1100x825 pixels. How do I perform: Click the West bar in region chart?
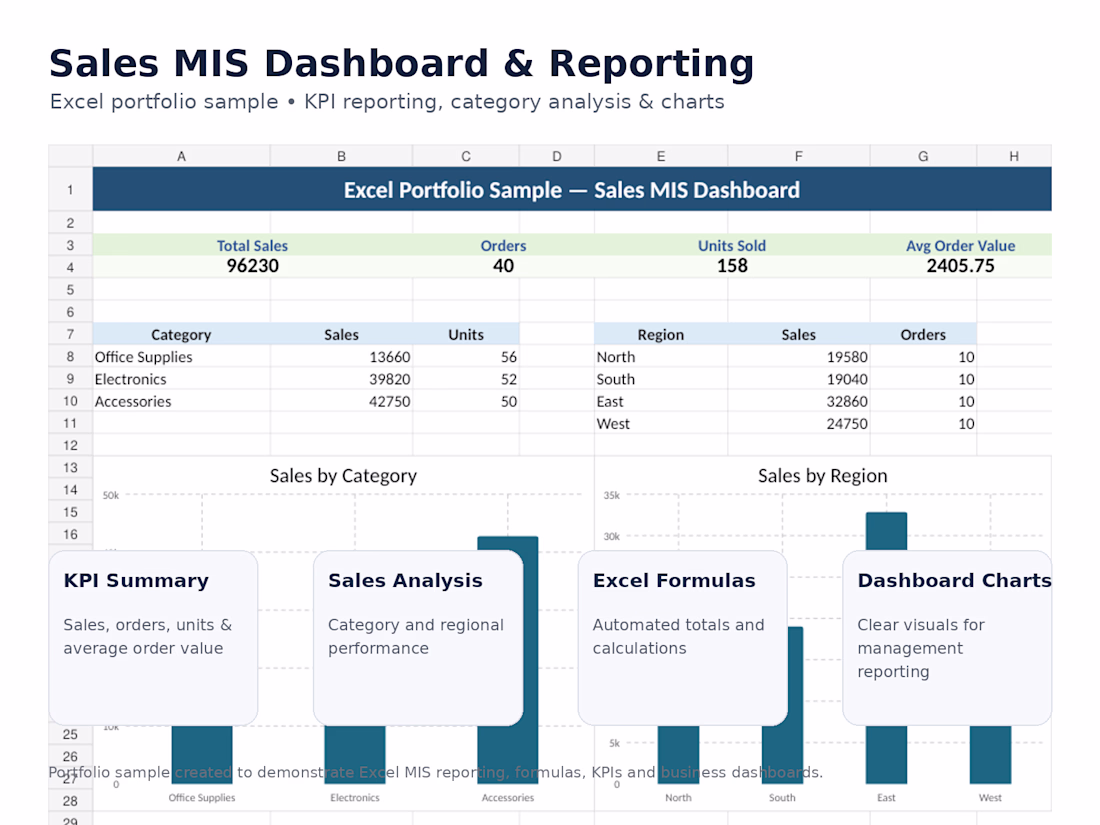(x=991, y=755)
